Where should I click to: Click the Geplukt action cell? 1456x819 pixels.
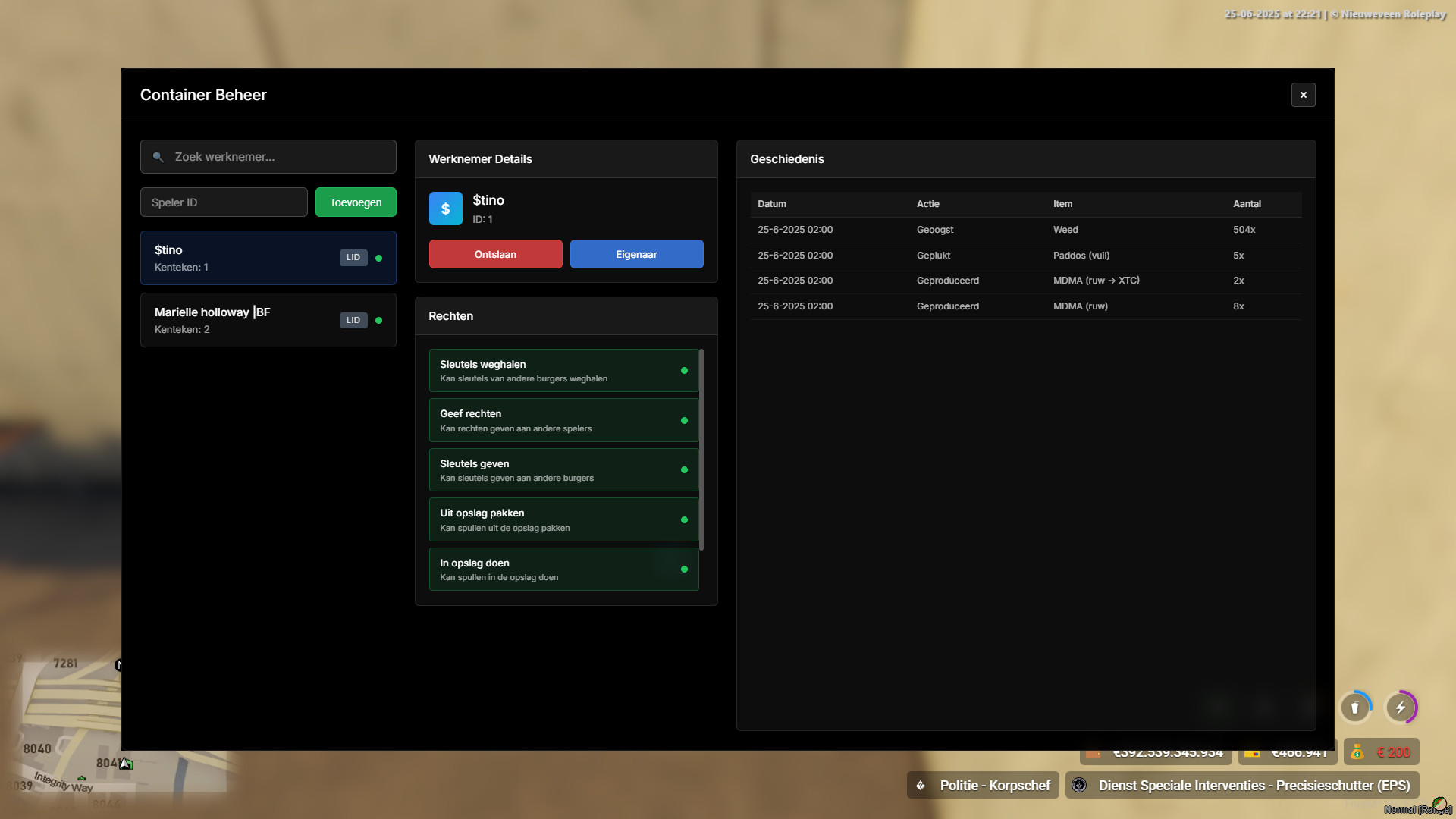(x=934, y=256)
